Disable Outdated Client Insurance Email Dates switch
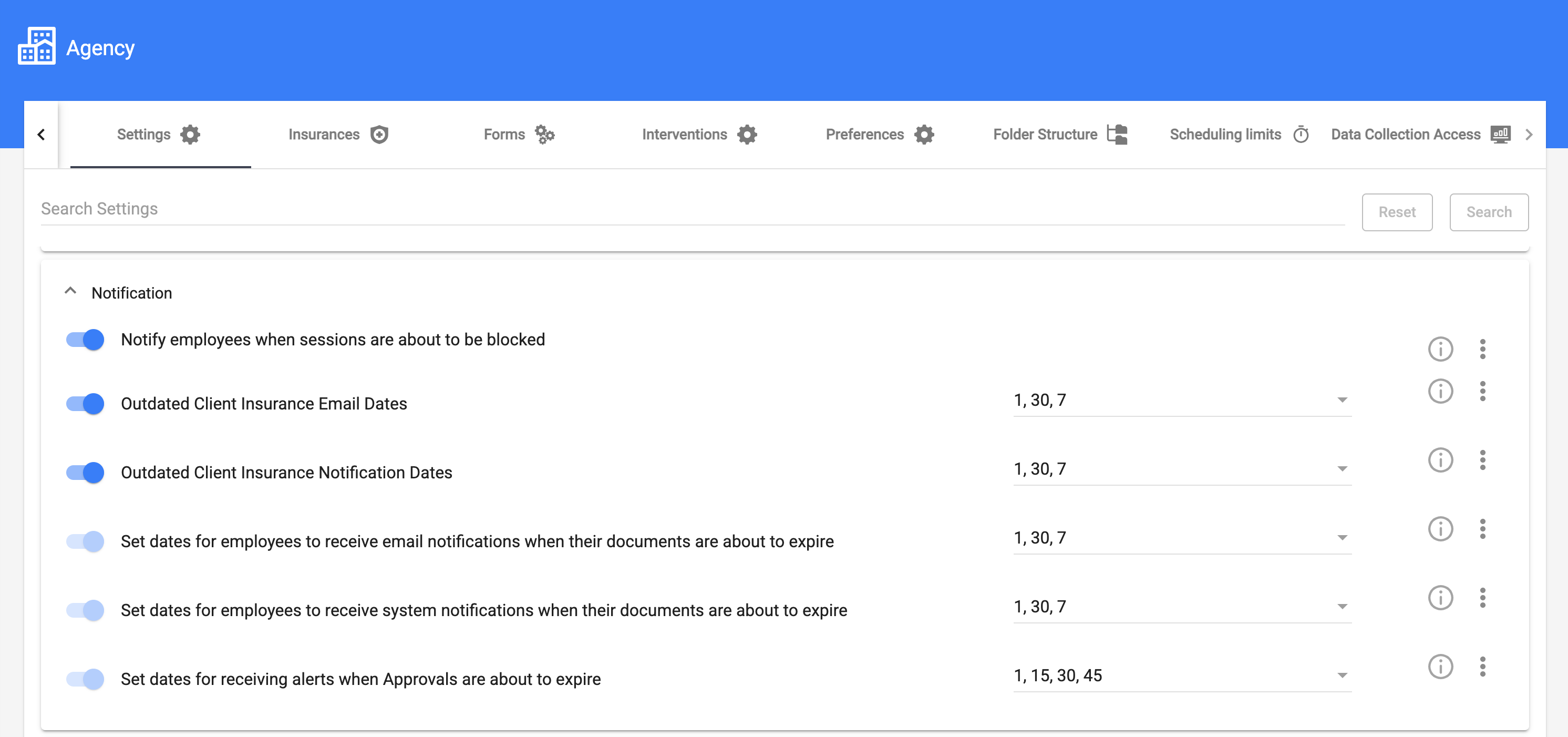 point(85,403)
